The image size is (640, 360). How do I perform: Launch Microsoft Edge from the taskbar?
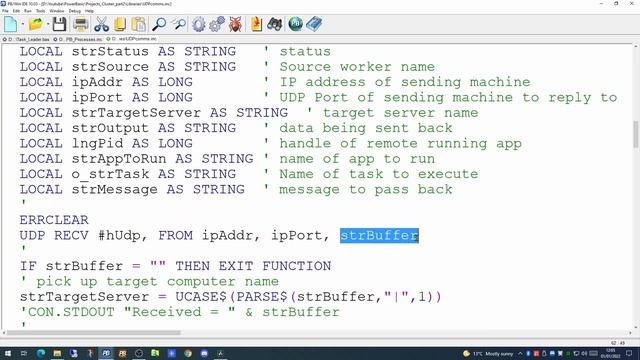pyautogui.click(x=41, y=353)
